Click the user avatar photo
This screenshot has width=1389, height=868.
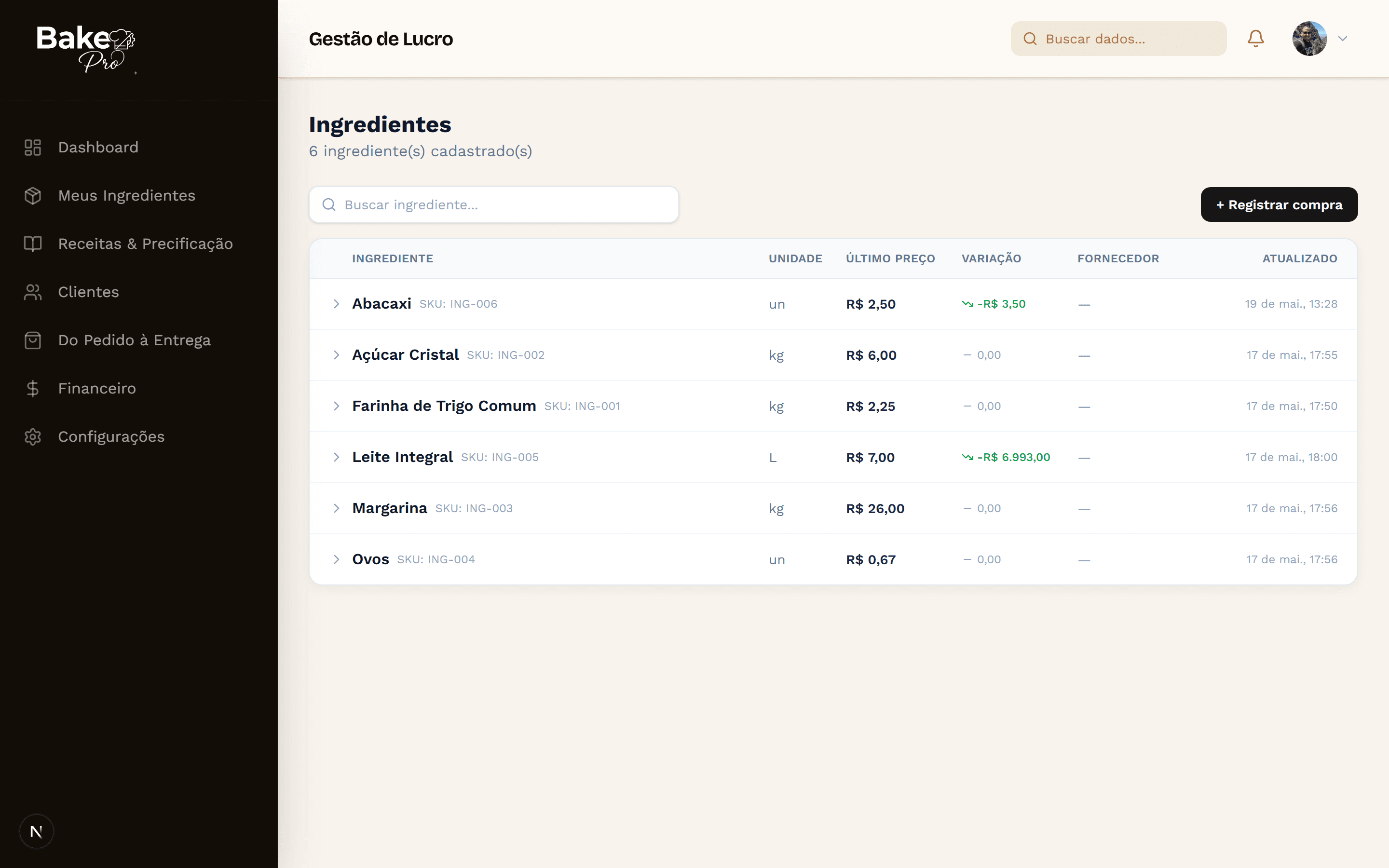(x=1309, y=39)
